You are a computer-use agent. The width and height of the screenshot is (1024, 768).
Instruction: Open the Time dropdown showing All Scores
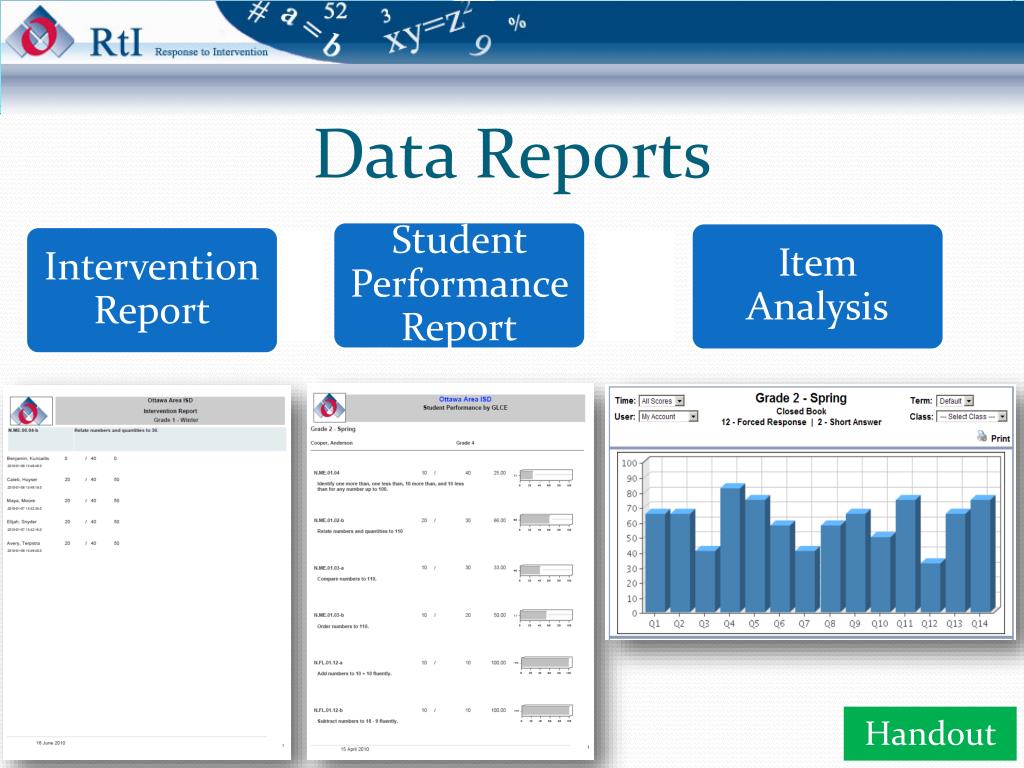662,400
